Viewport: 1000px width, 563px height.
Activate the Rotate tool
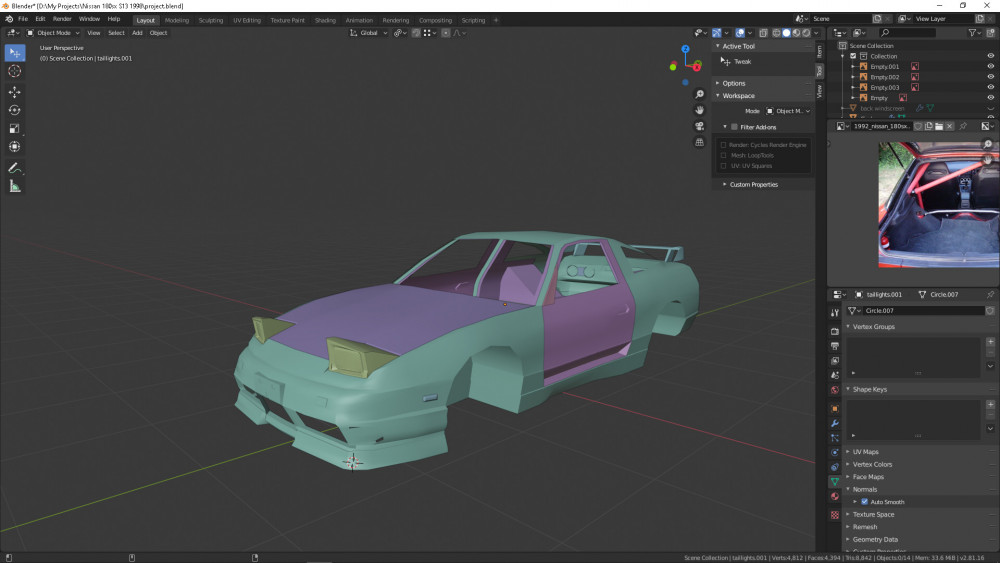[15, 110]
